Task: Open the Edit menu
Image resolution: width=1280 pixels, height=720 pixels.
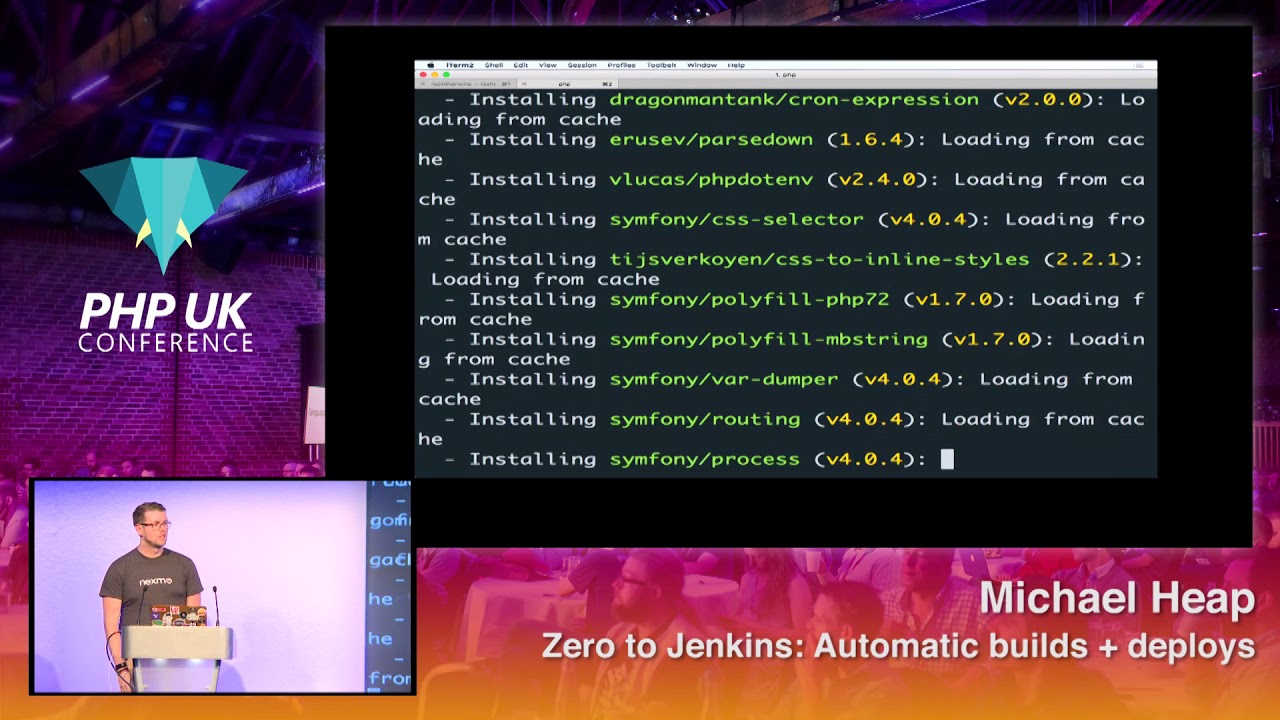Action: coord(521,65)
